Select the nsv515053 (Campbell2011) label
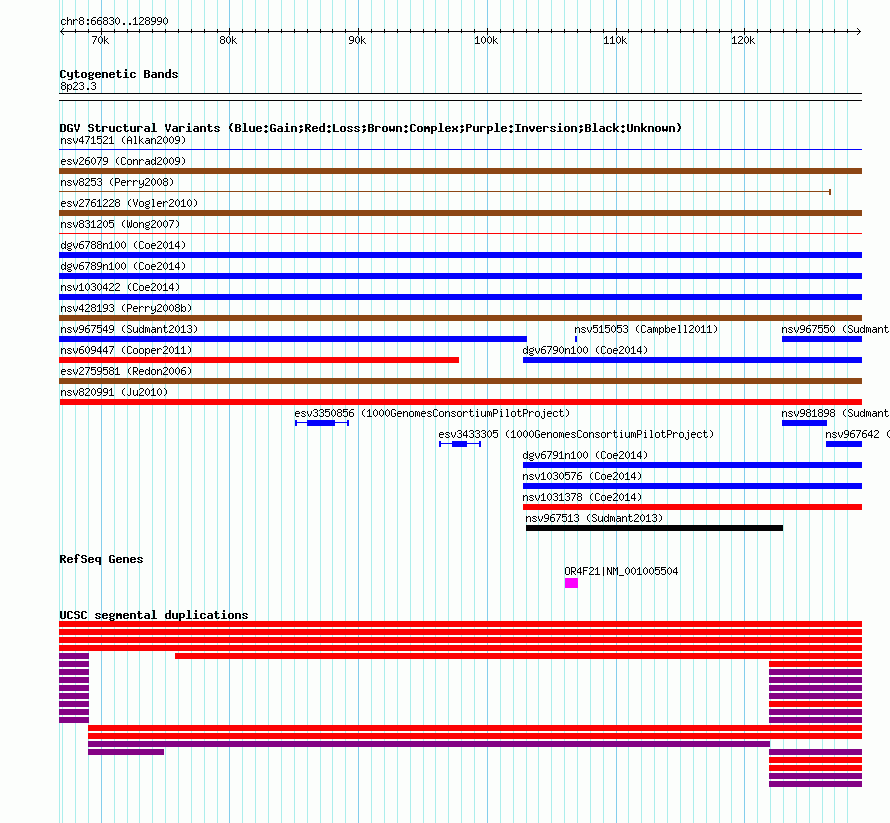This screenshot has height=823, width=890. click(x=646, y=329)
